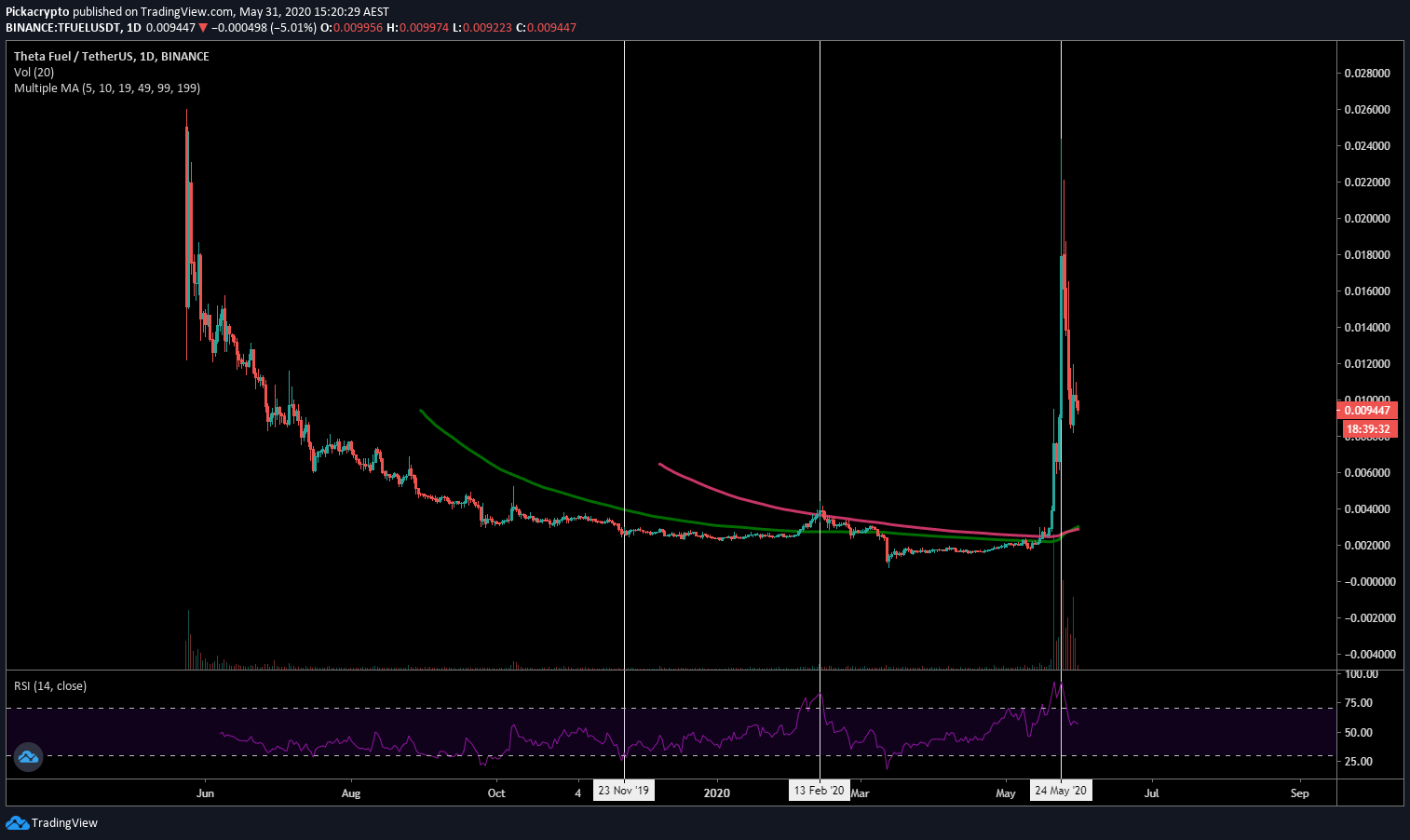
Task: Click the TradingView cloud logo in footer
Action: [17, 822]
